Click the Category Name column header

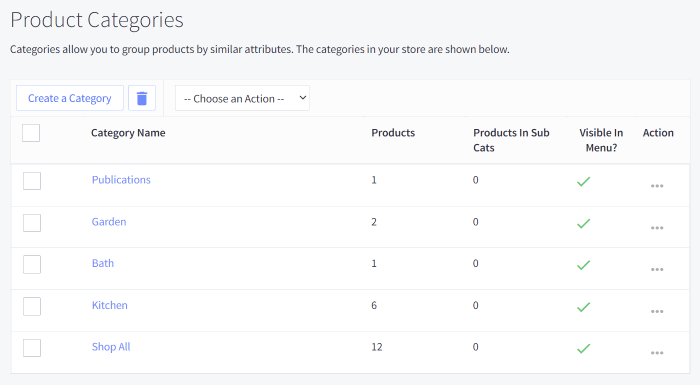click(128, 133)
